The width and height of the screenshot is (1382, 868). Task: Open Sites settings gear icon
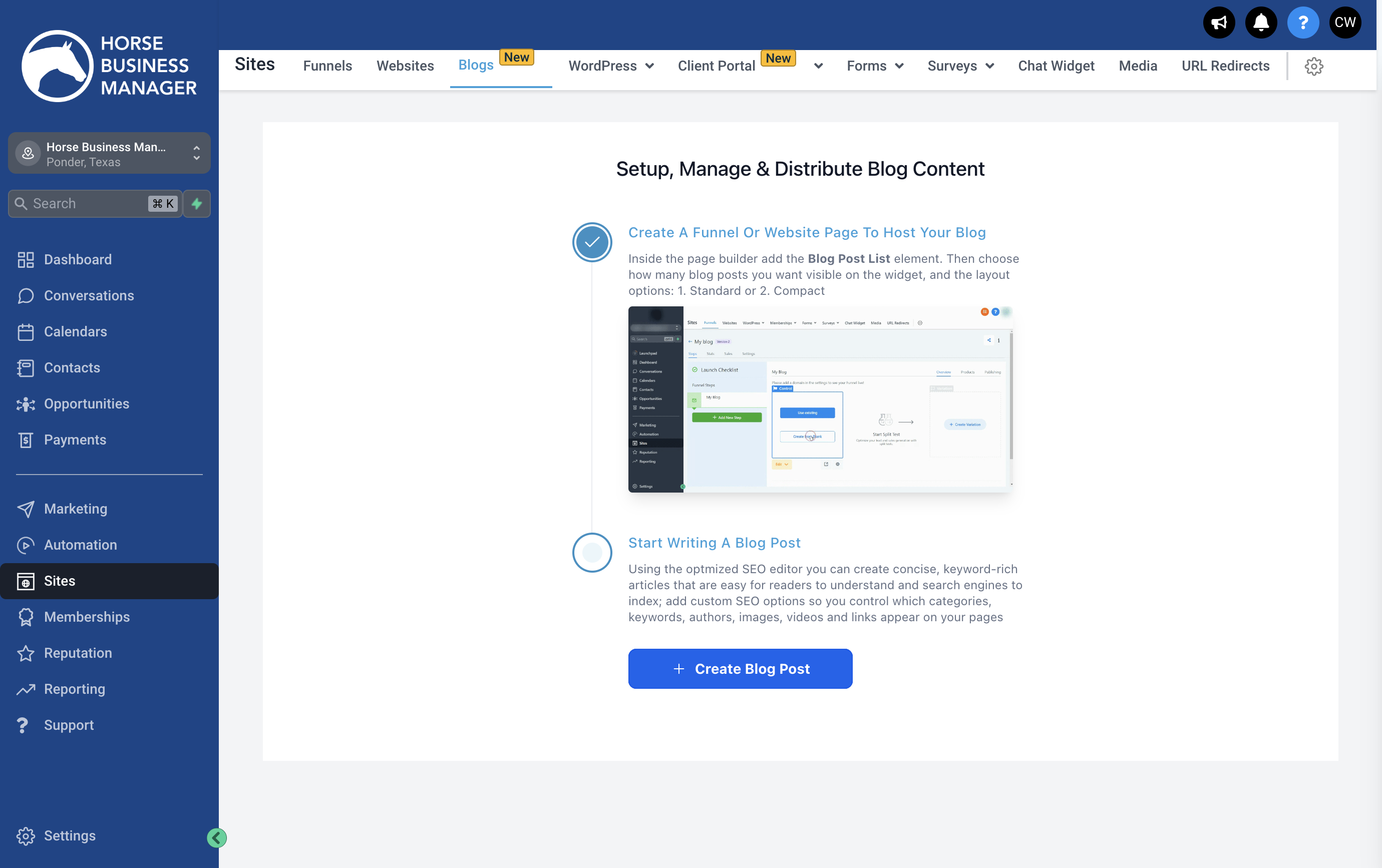click(x=1314, y=66)
